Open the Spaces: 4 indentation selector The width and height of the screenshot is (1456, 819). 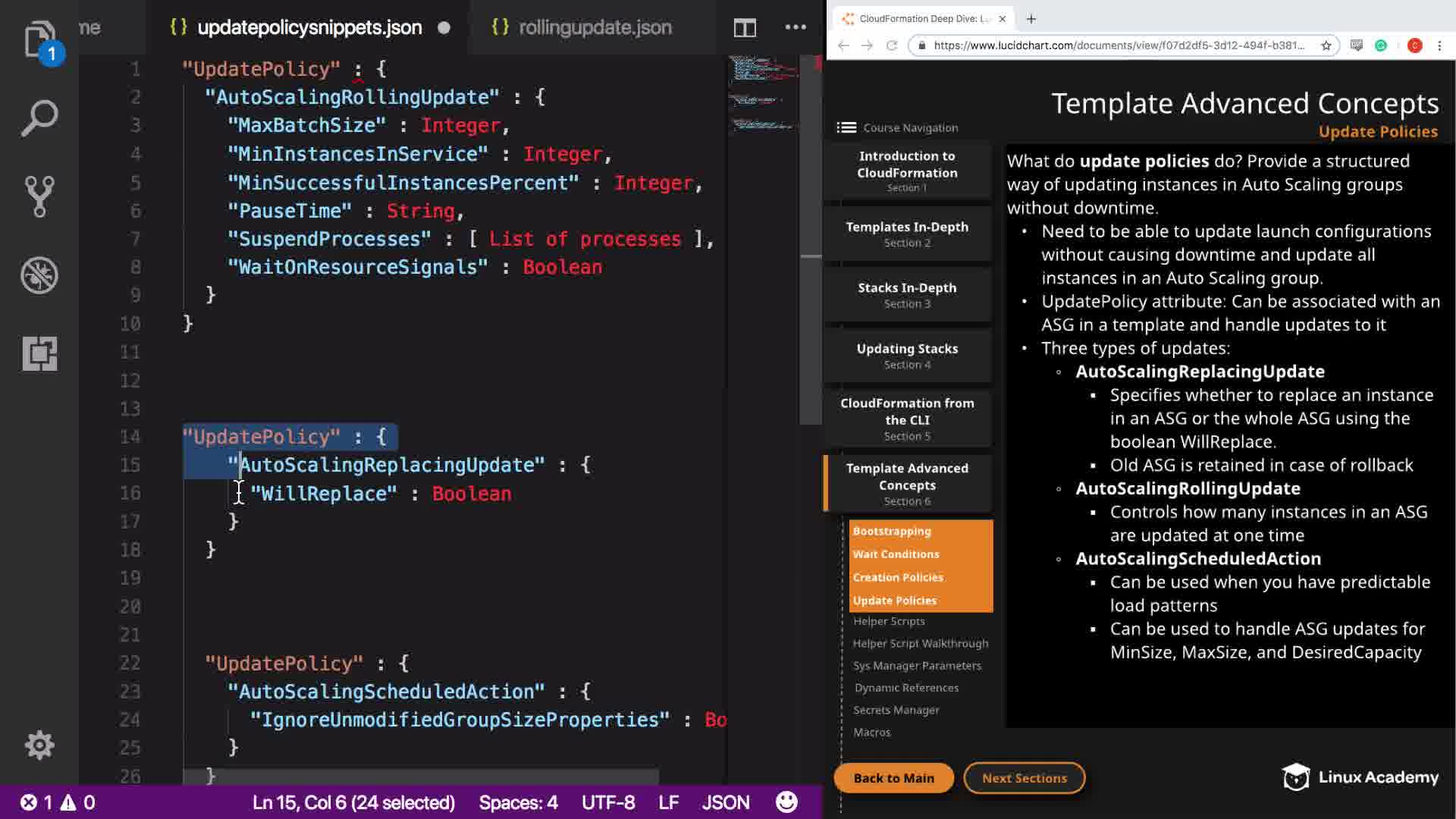coord(518,802)
